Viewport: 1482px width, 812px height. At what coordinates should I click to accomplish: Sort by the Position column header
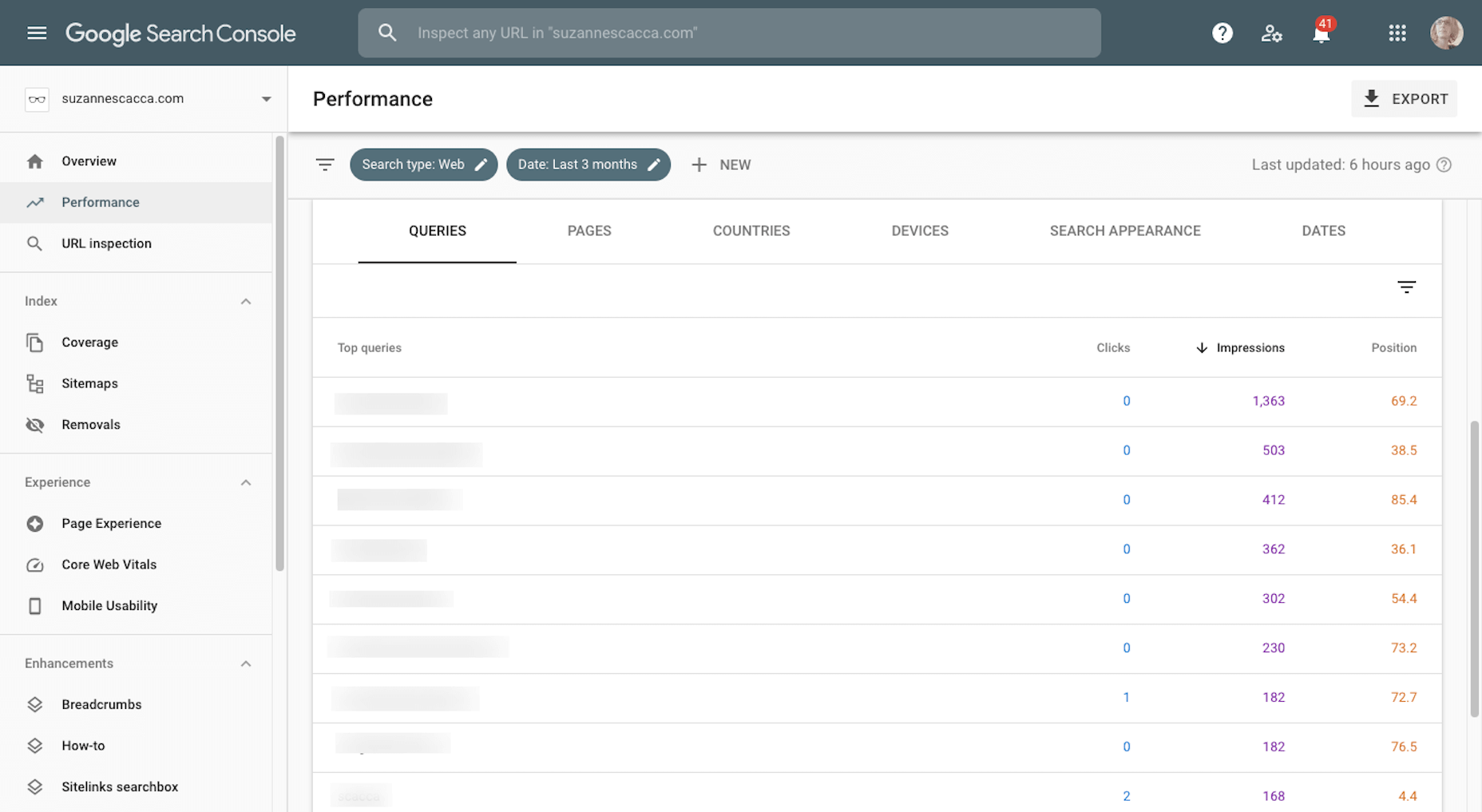tap(1393, 347)
